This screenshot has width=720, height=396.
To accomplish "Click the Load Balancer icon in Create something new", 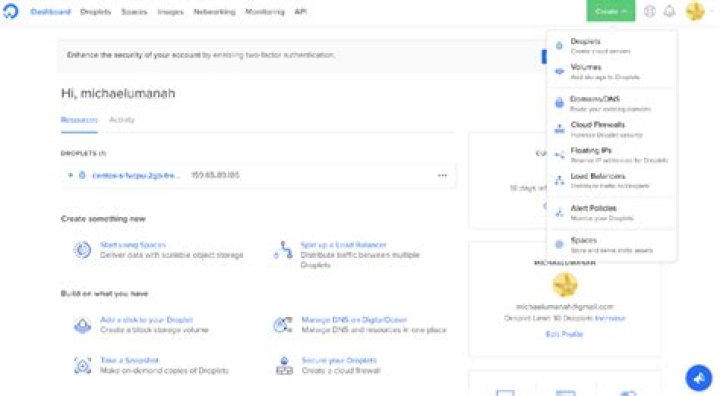I will (x=283, y=250).
